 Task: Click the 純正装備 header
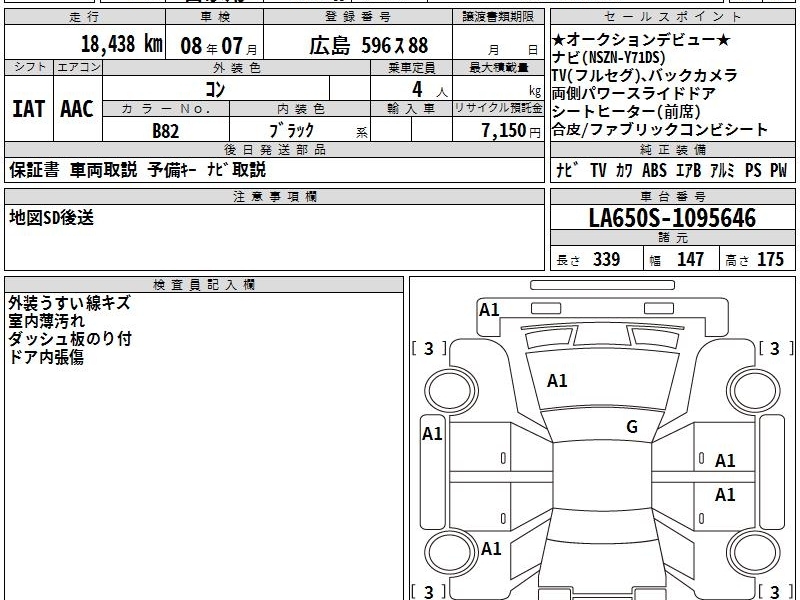click(672, 149)
